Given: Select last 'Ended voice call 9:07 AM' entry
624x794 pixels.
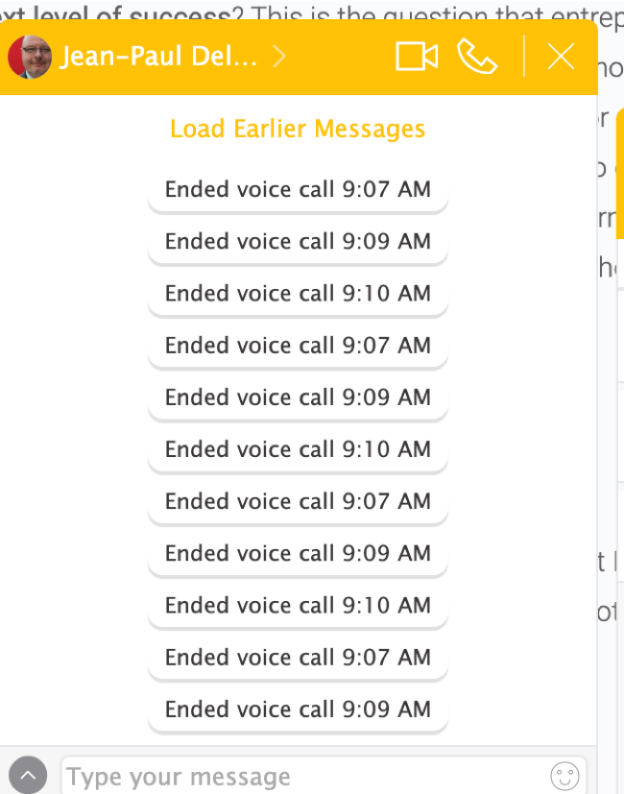Looking at the screenshot, I should click(x=298, y=658).
